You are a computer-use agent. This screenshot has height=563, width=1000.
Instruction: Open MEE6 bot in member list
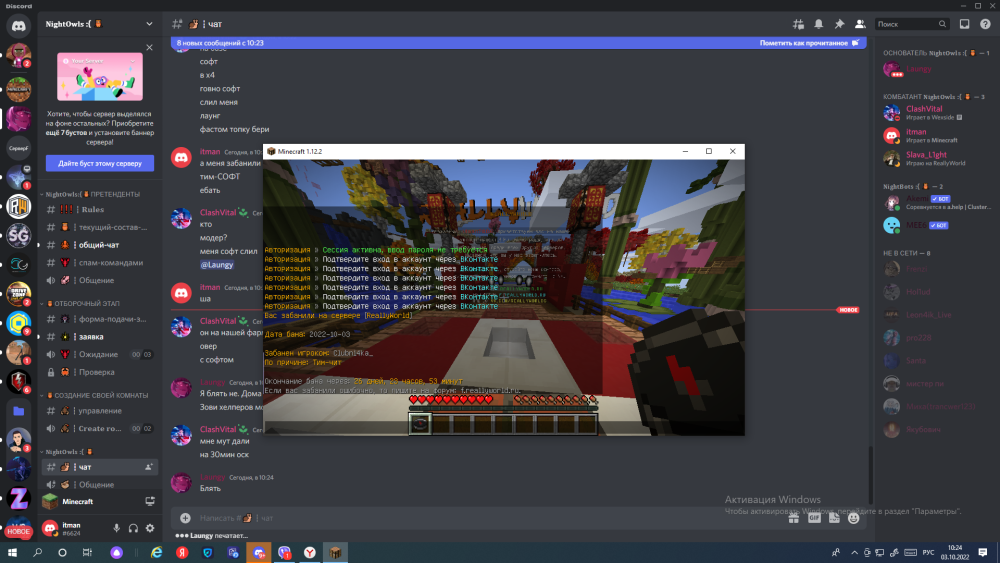936,225
